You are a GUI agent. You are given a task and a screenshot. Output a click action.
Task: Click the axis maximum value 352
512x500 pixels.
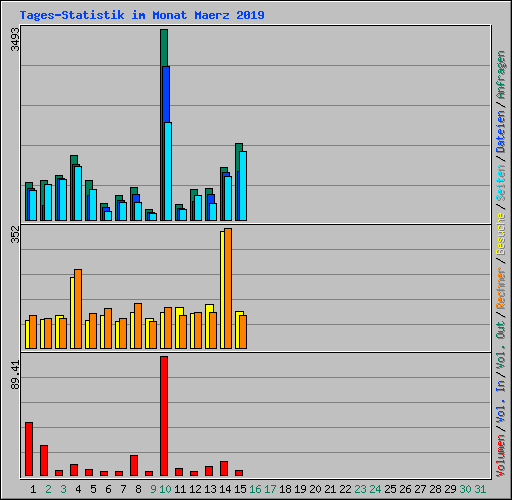[15, 234]
